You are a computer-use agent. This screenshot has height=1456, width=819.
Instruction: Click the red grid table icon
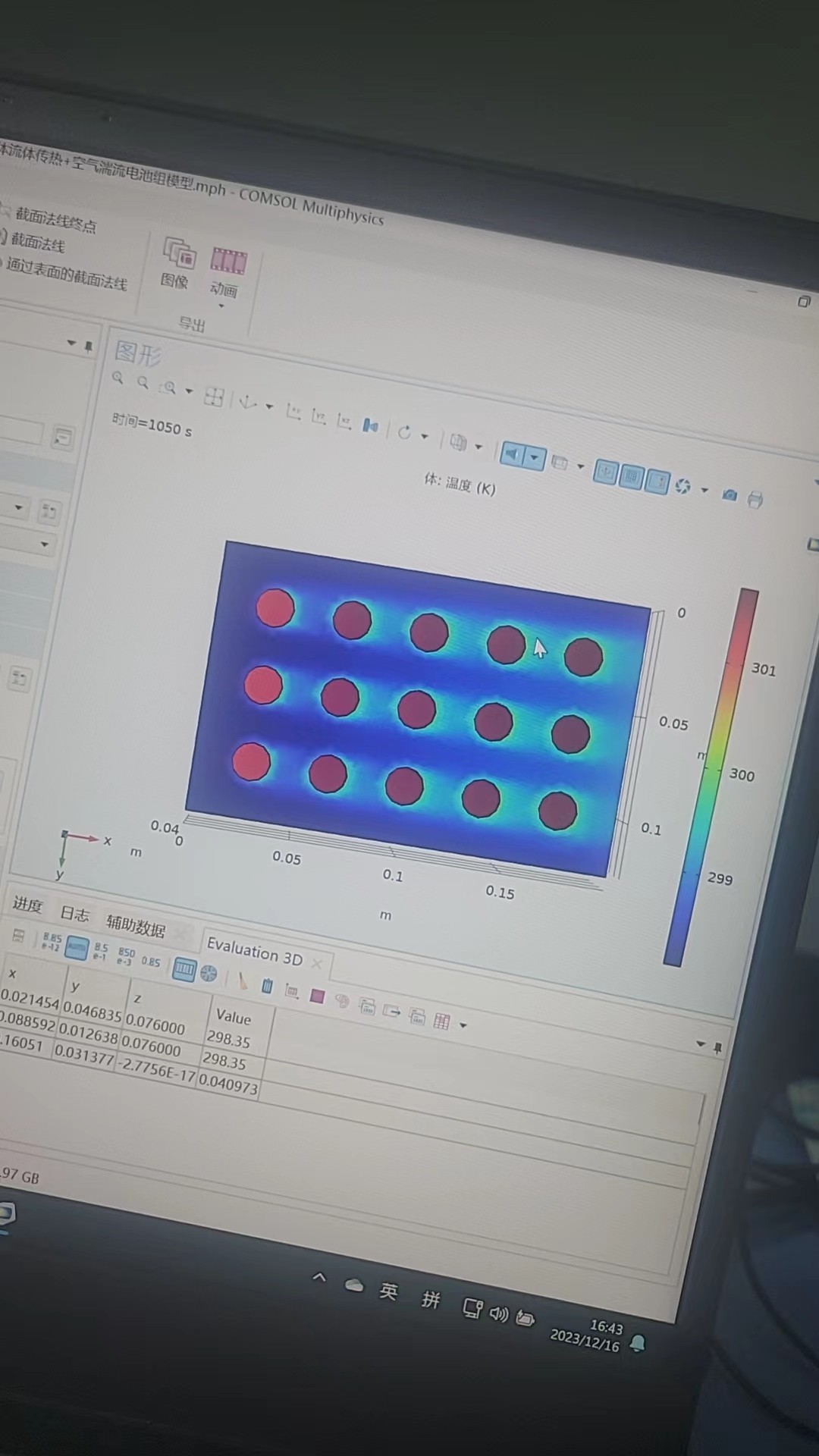[x=441, y=1021]
